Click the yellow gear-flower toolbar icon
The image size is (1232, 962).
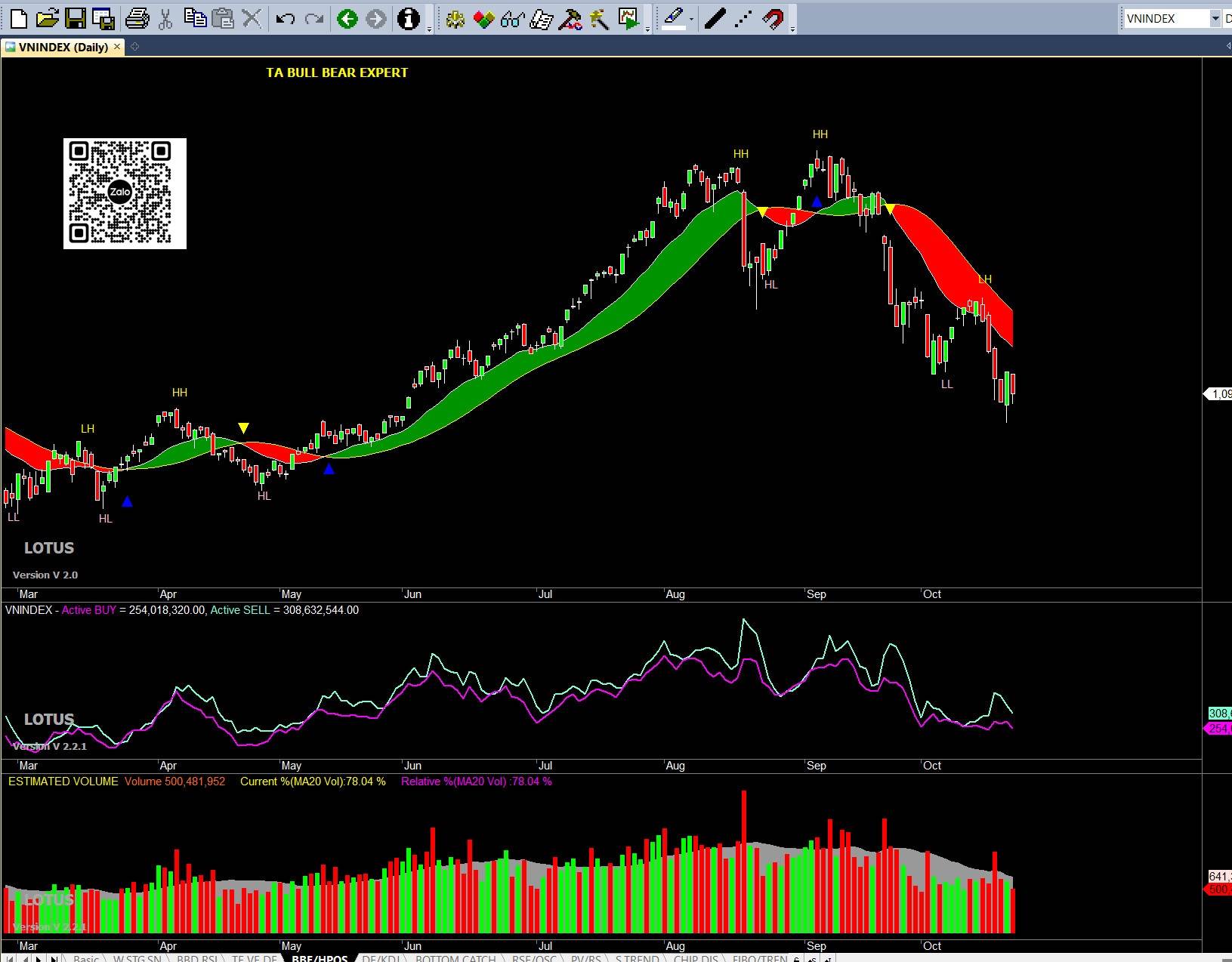coord(455,19)
